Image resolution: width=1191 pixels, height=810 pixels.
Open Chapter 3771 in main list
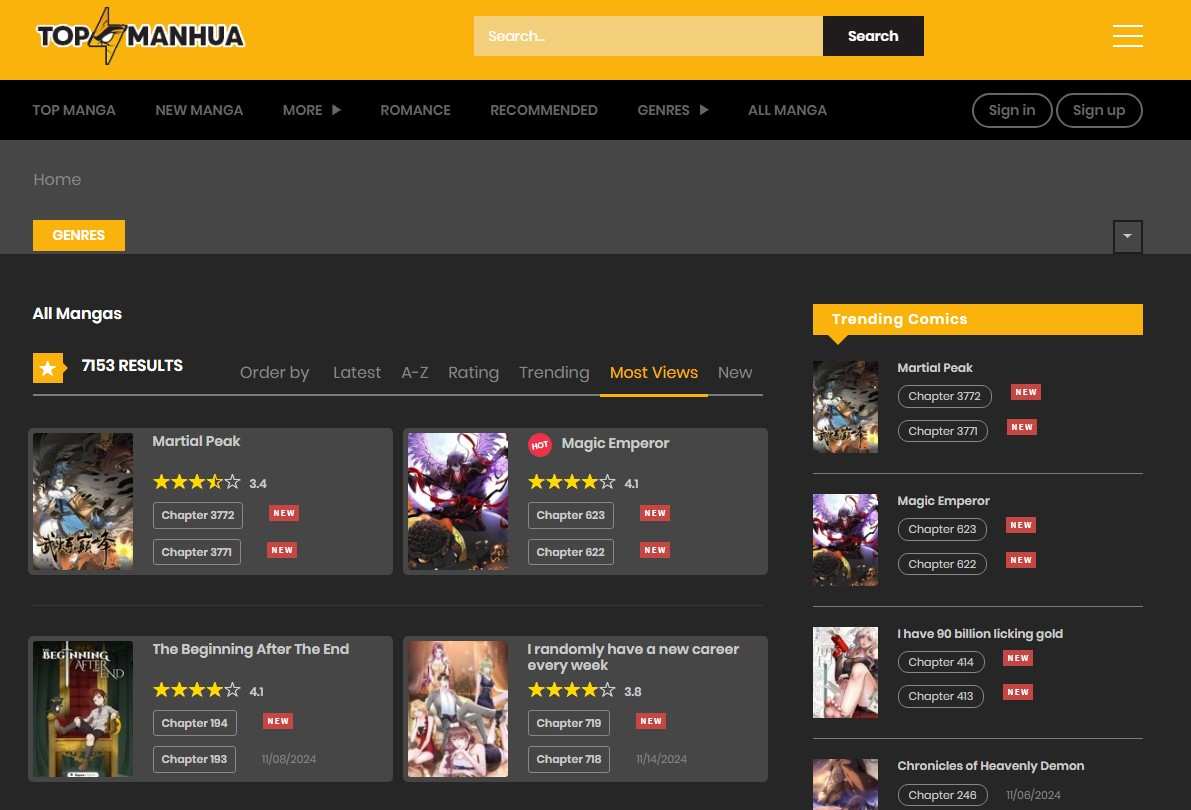point(197,552)
